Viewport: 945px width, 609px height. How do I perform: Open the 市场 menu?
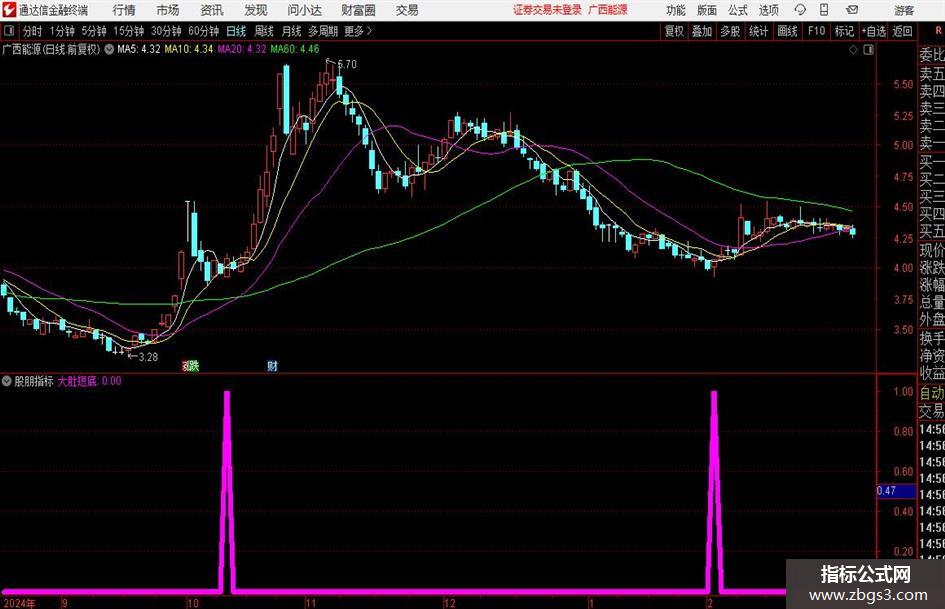[x=168, y=10]
